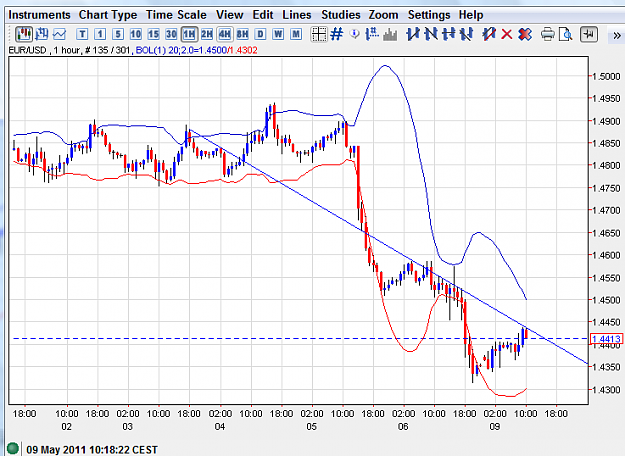
Task: Open the Zoom menu
Action: (x=383, y=15)
